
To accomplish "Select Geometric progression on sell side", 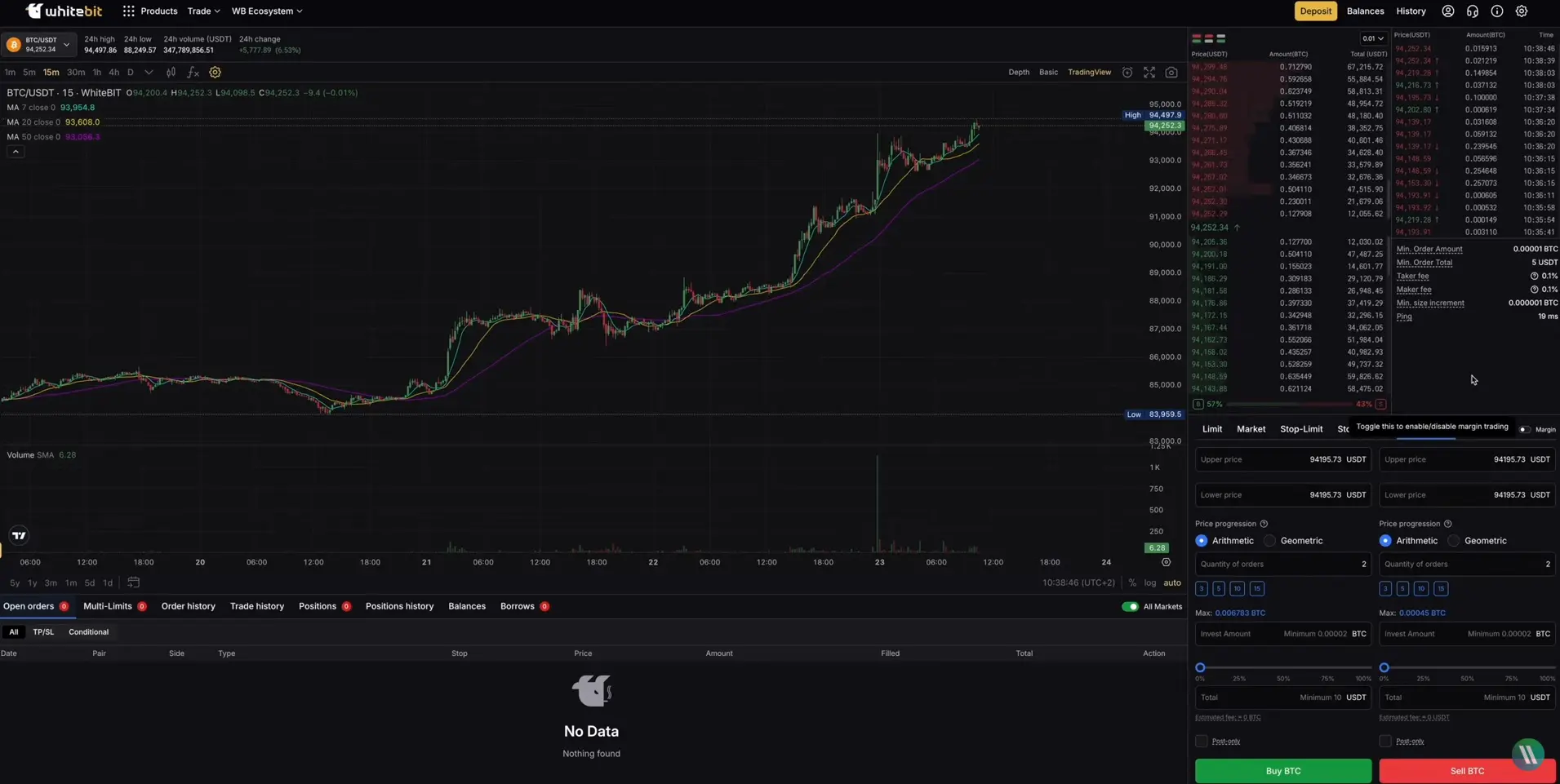I will (x=1454, y=541).
